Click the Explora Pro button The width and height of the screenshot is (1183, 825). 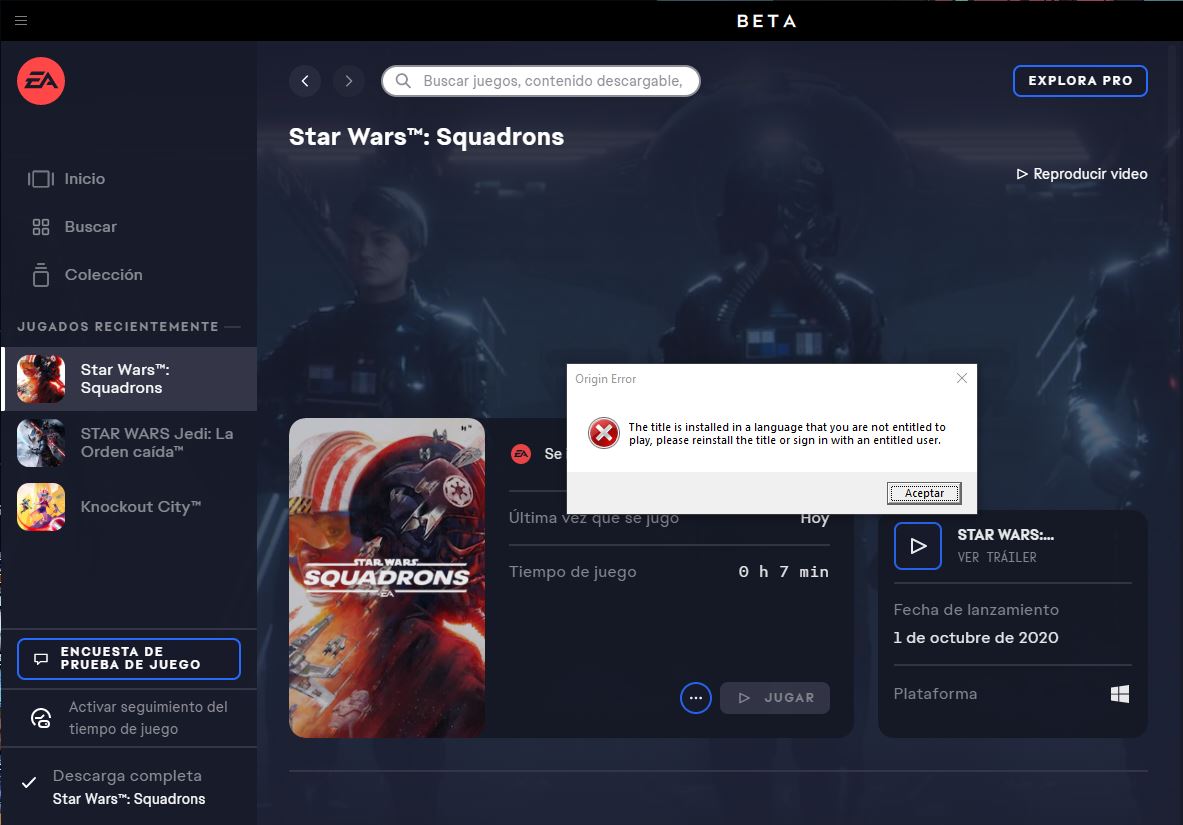point(1080,81)
